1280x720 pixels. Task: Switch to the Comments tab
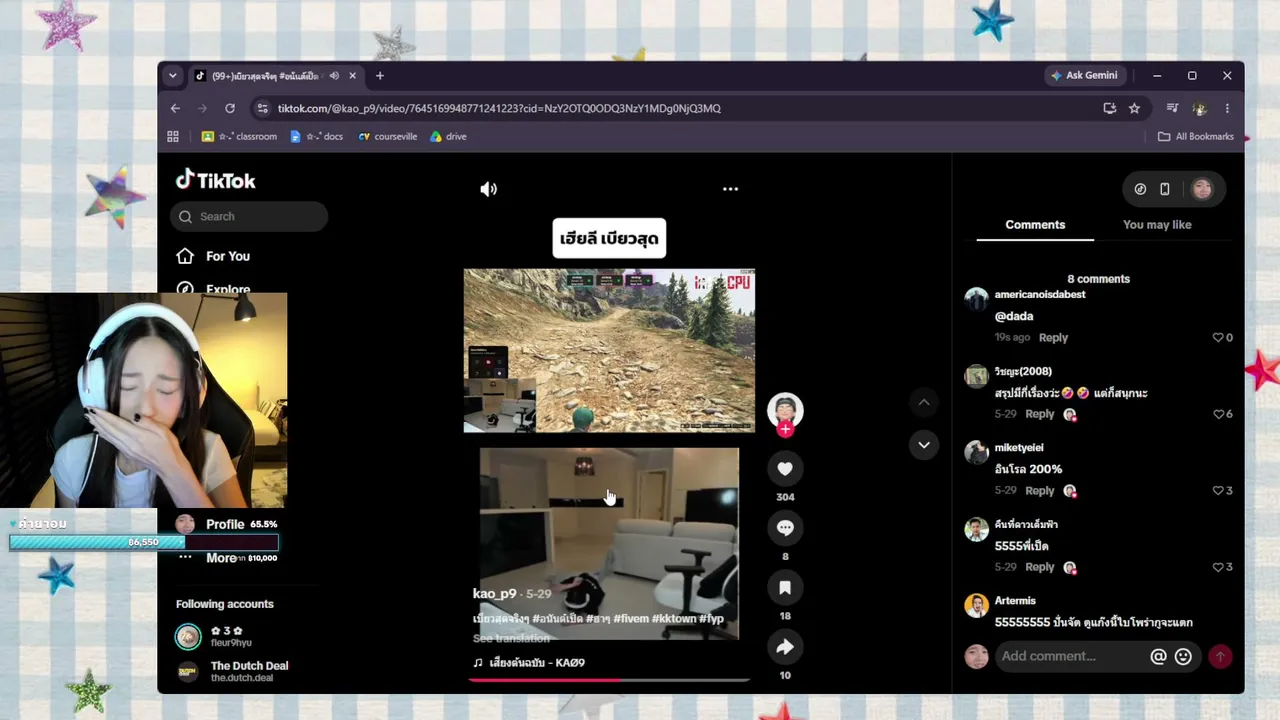1035,225
